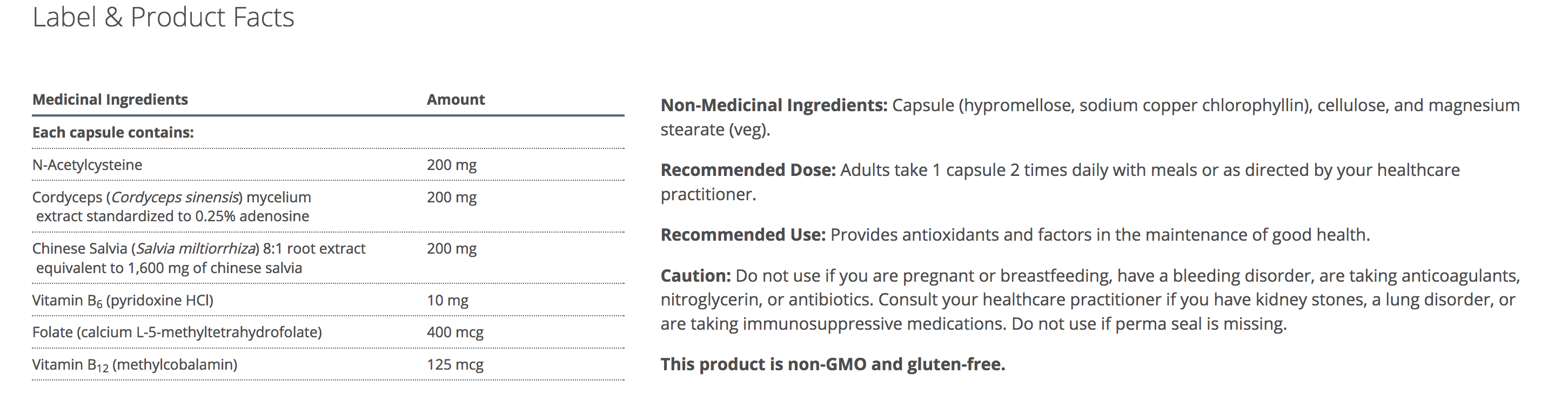Click the Salvia miltiorrhiza italic text
Image resolution: width=1568 pixels, height=408 pixels.
(x=196, y=249)
